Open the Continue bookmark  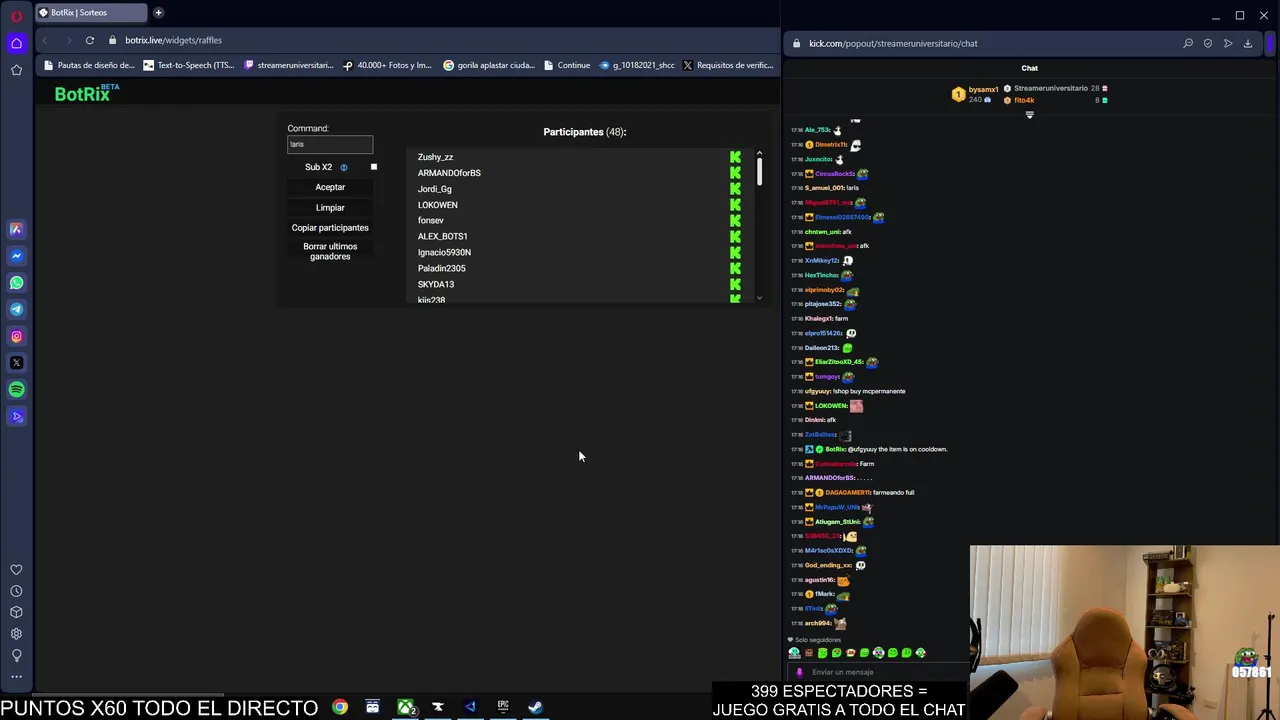pyautogui.click(x=567, y=65)
